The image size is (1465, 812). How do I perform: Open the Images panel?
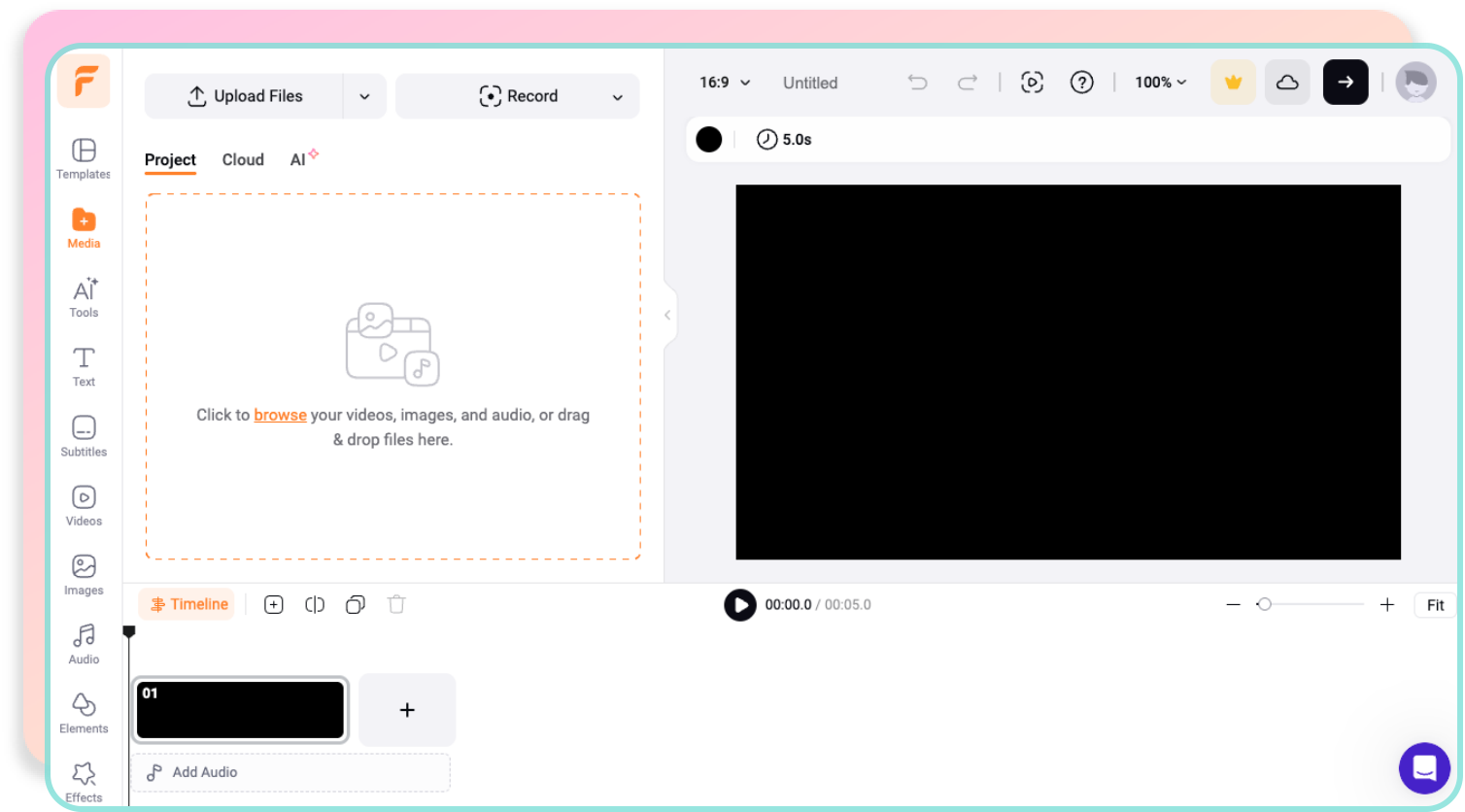click(84, 573)
